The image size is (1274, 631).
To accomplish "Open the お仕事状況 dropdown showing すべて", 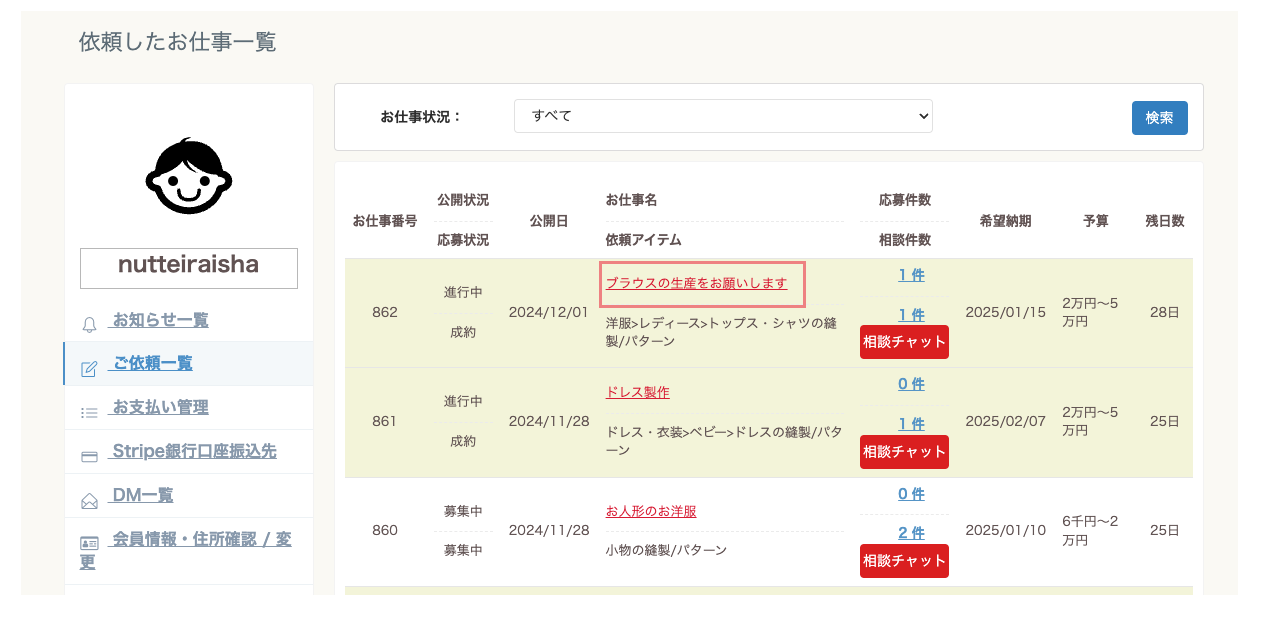I will click(723, 116).
